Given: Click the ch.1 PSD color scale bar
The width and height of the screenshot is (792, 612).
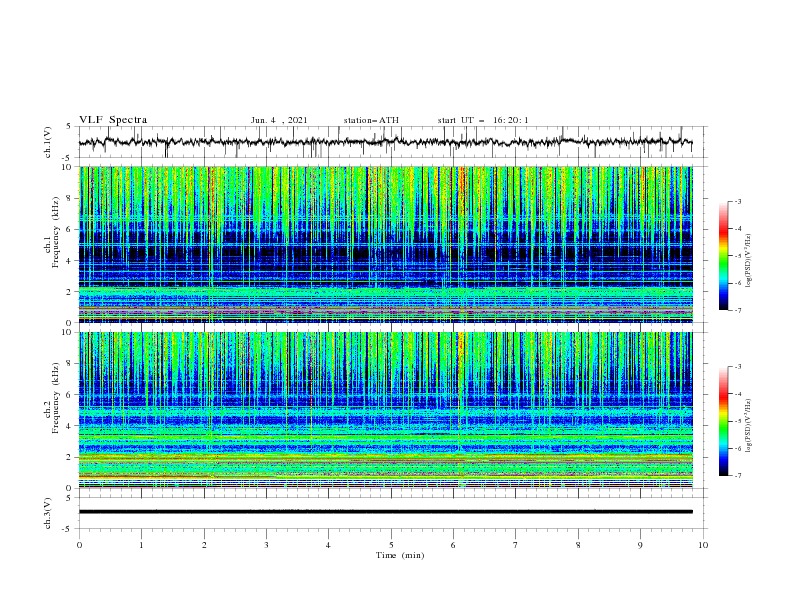Looking at the screenshot, I should [x=723, y=256].
